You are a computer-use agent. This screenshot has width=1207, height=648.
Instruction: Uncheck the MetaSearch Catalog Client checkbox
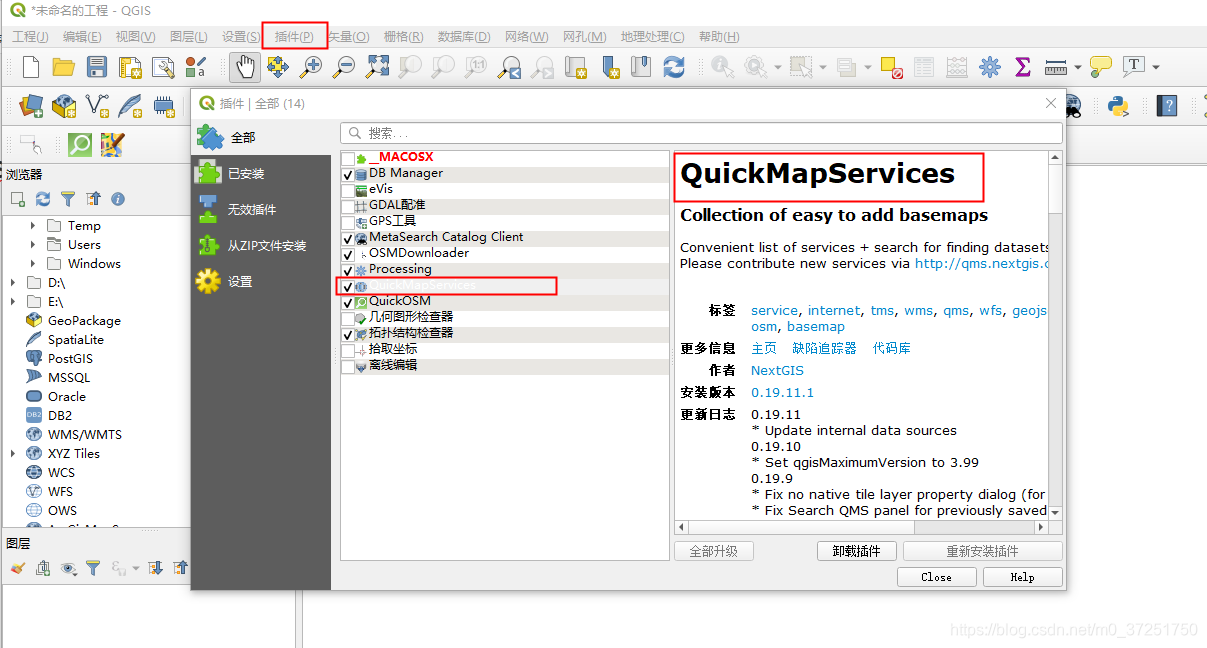[348, 238]
